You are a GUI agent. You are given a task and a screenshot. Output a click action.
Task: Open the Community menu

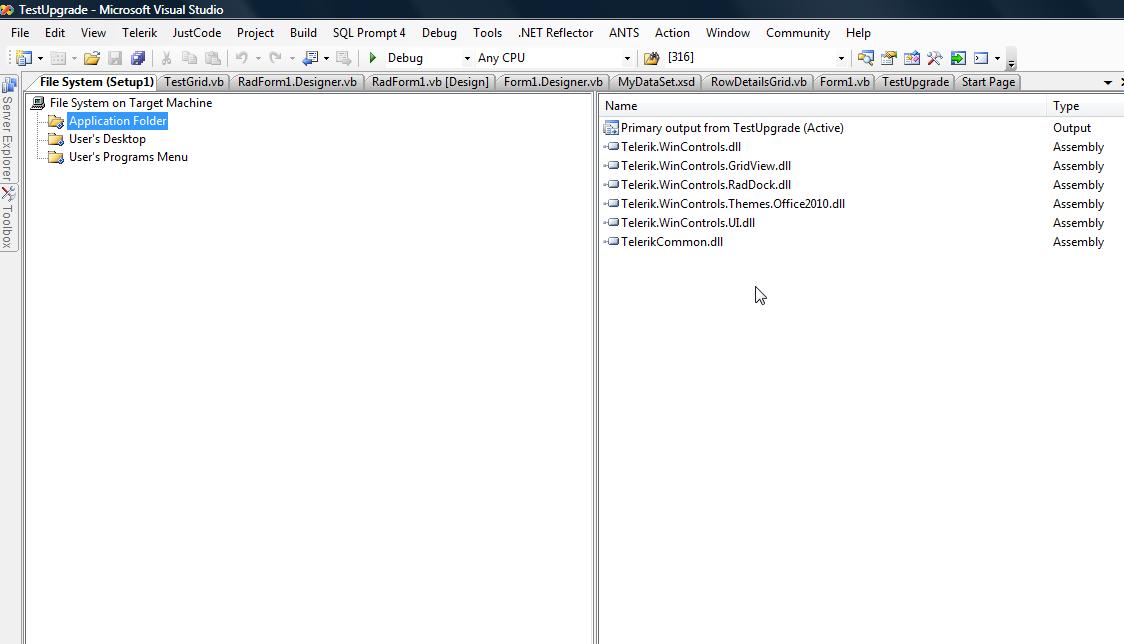tap(797, 33)
